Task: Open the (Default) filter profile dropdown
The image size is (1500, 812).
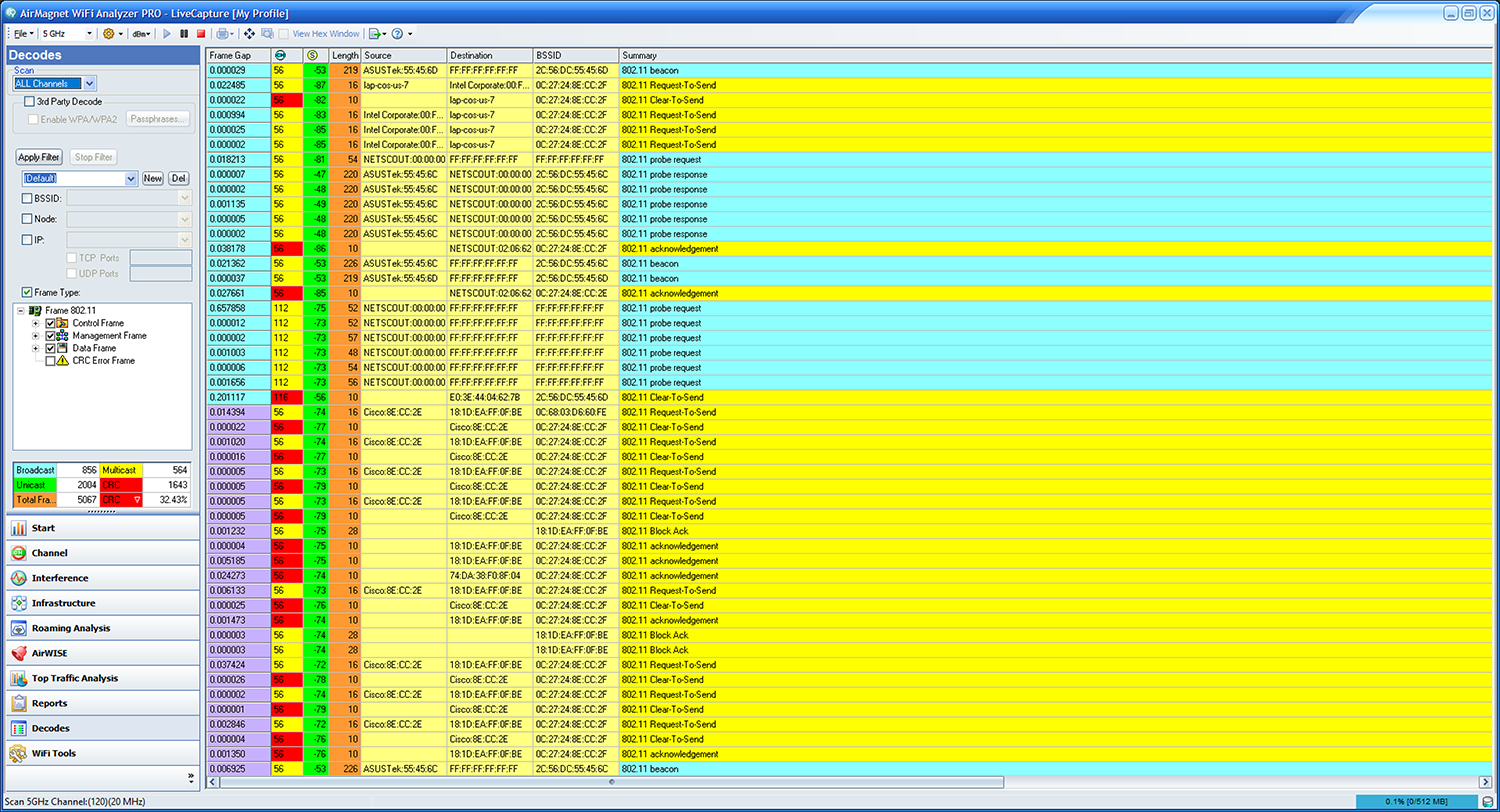Action: [x=131, y=178]
